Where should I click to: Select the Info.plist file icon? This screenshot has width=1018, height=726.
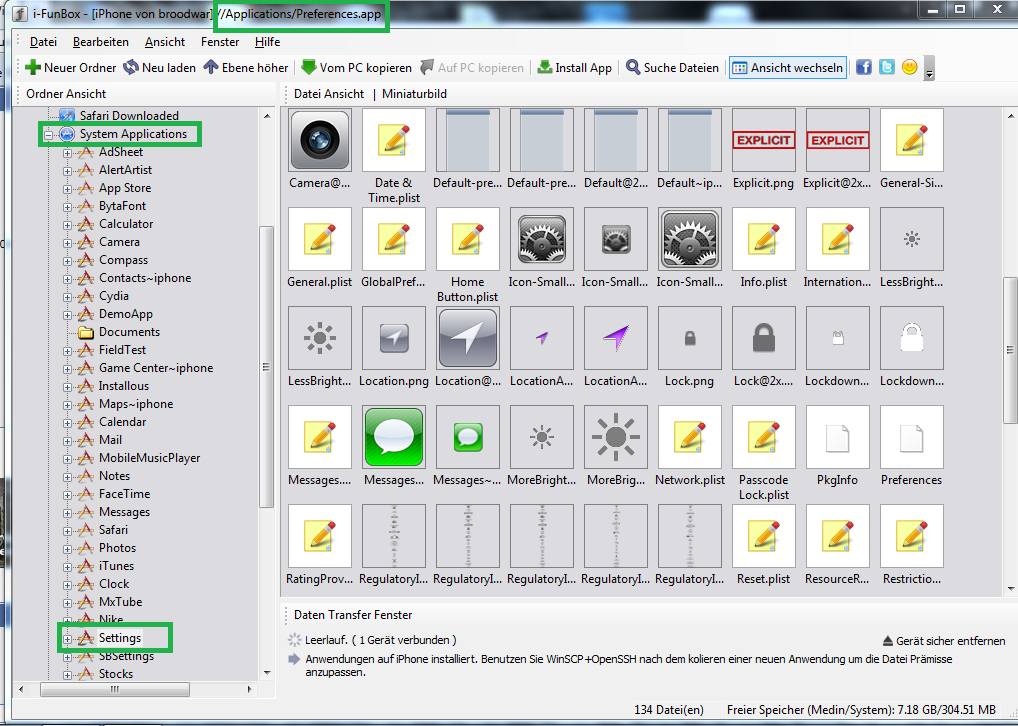point(764,239)
